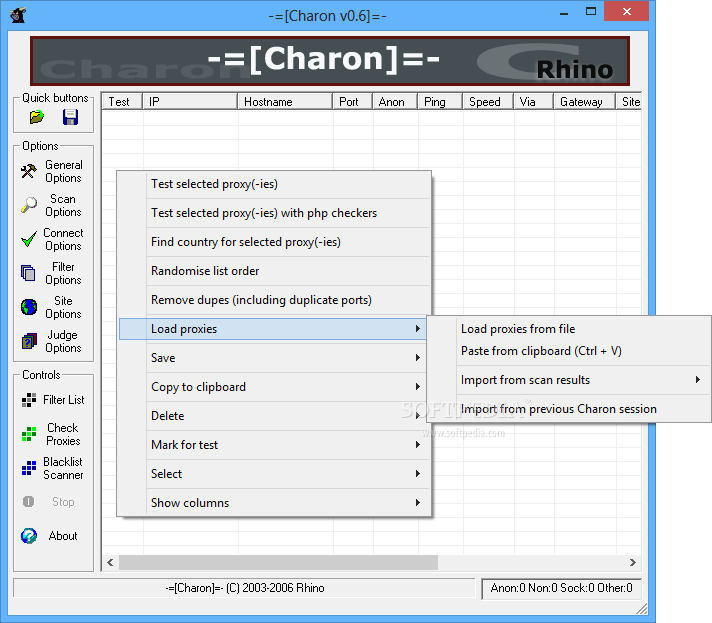This screenshot has width=712, height=623.
Task: Click the Charon app icon in title bar
Action: coord(18,15)
